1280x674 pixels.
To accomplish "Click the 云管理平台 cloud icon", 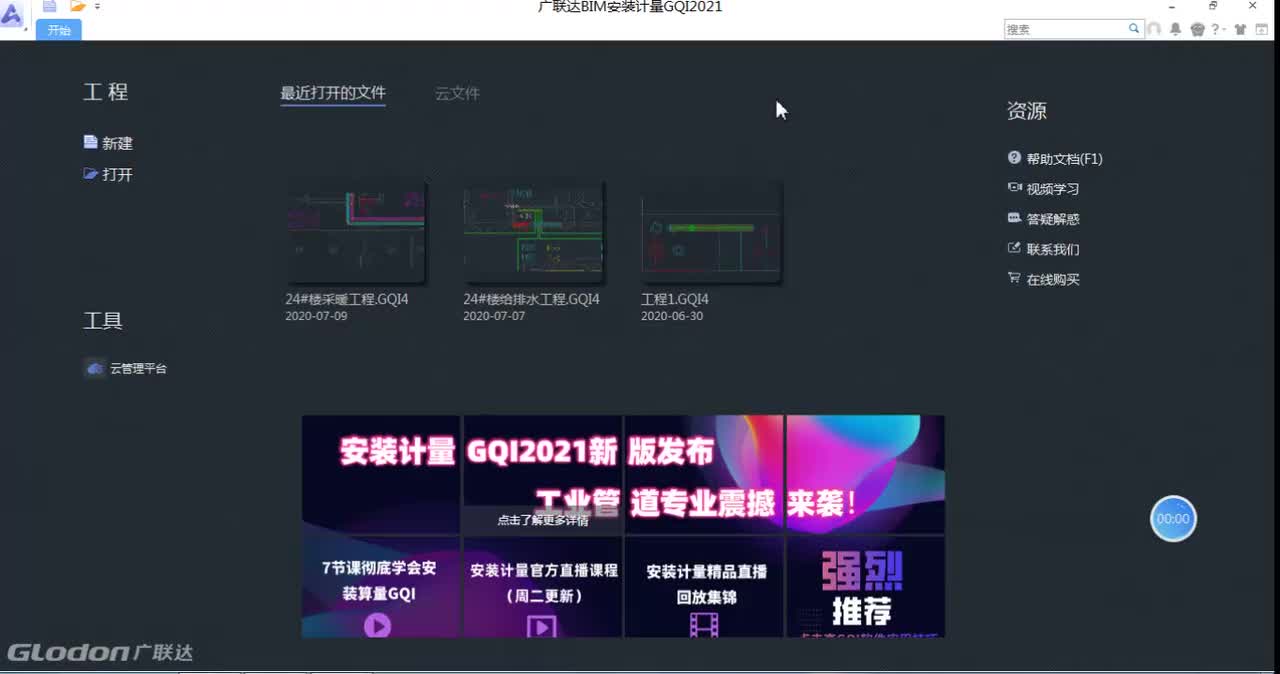I will pos(95,368).
